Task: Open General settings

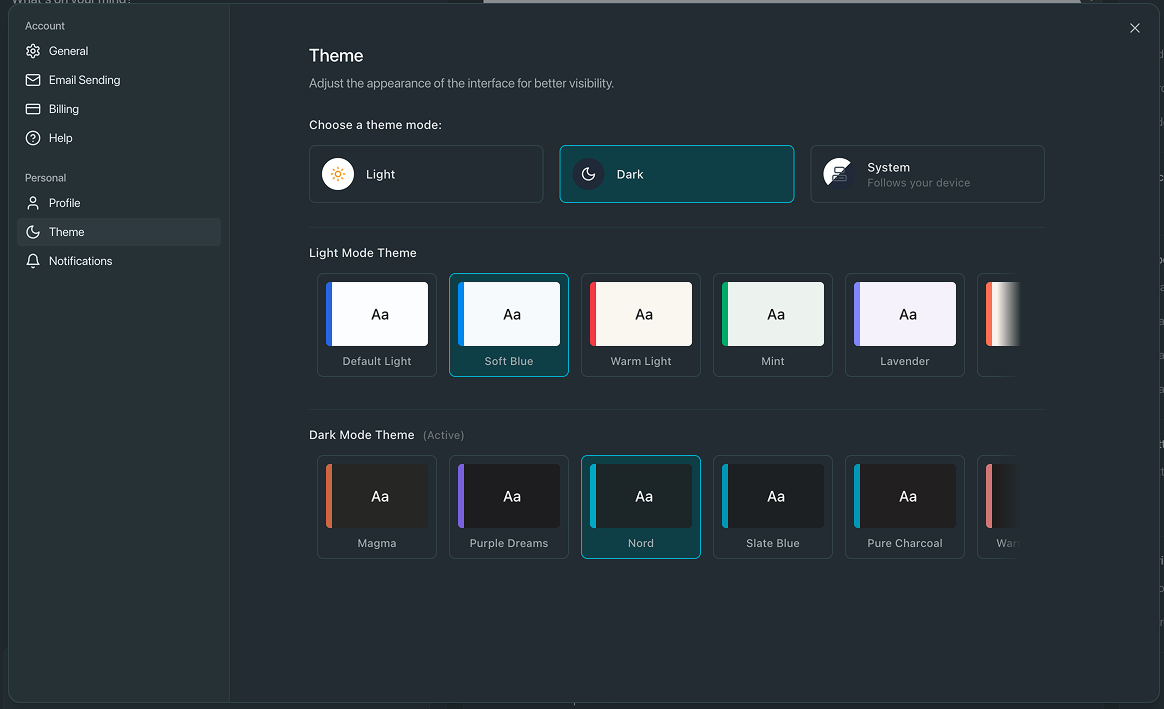Action: [x=119, y=51]
